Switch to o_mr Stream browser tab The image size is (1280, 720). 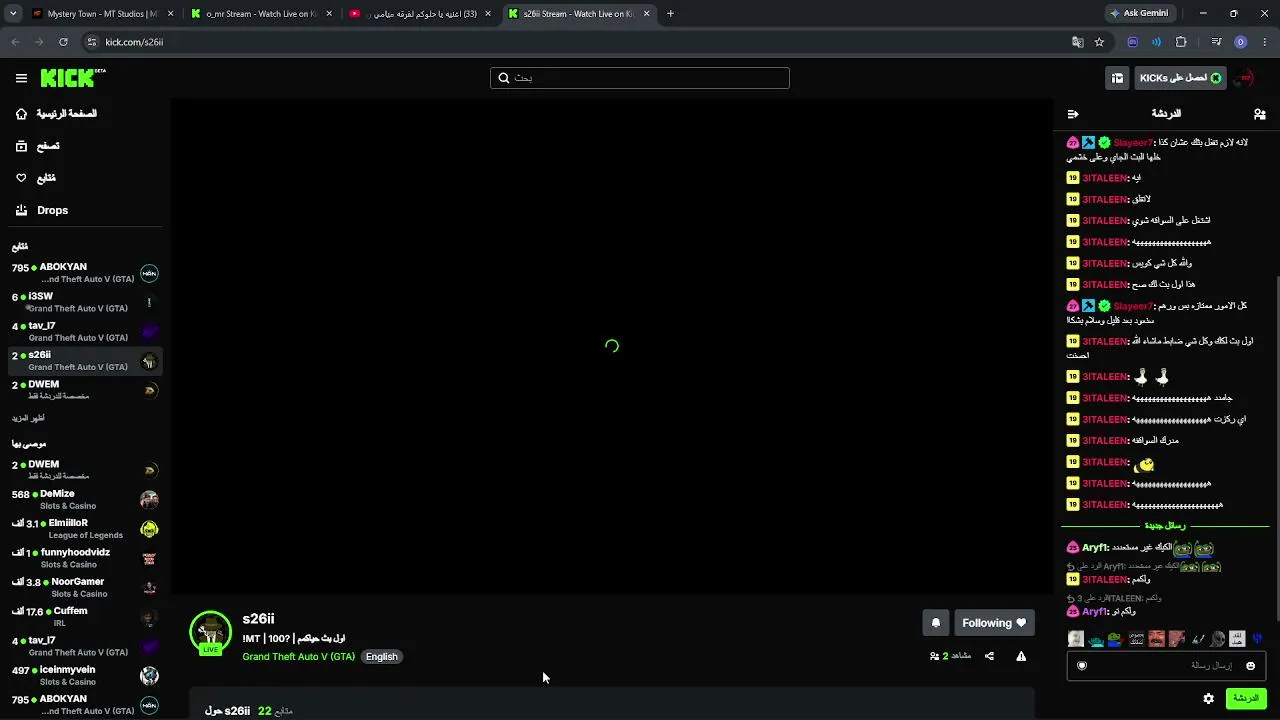point(262,14)
